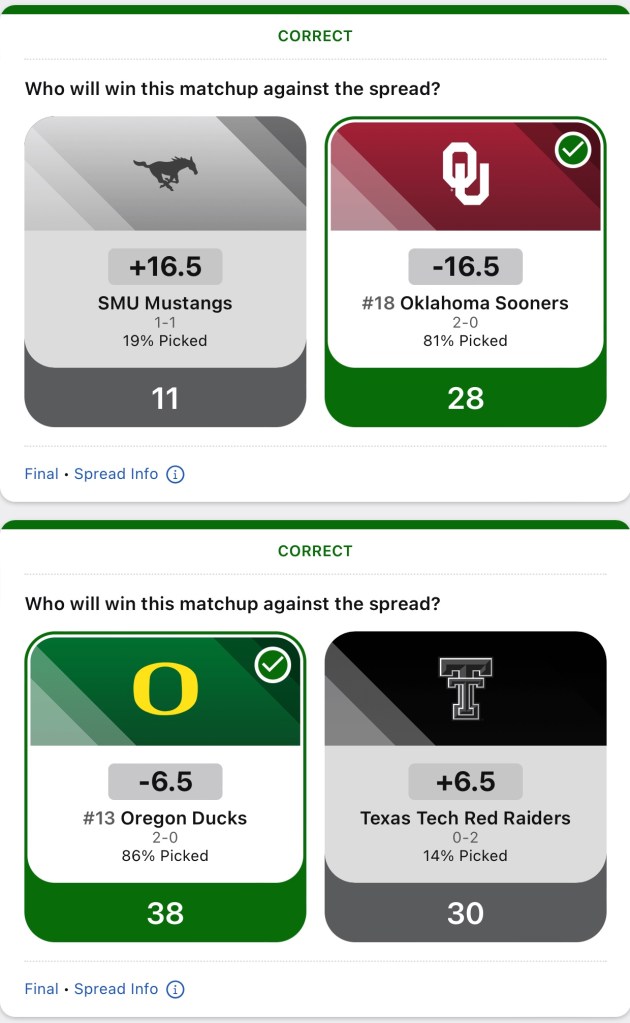Click the Texas Tech double-T logo
Image resolution: width=630 pixels, height=1023 pixels.
click(466, 688)
